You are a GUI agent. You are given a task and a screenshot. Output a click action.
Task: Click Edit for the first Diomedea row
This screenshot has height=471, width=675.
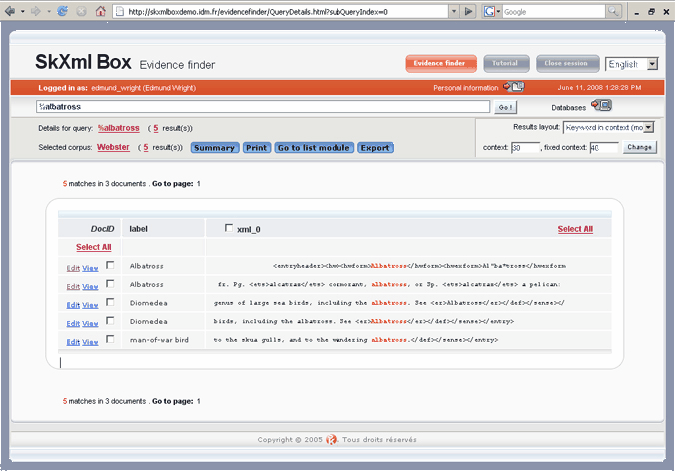tap(73, 305)
